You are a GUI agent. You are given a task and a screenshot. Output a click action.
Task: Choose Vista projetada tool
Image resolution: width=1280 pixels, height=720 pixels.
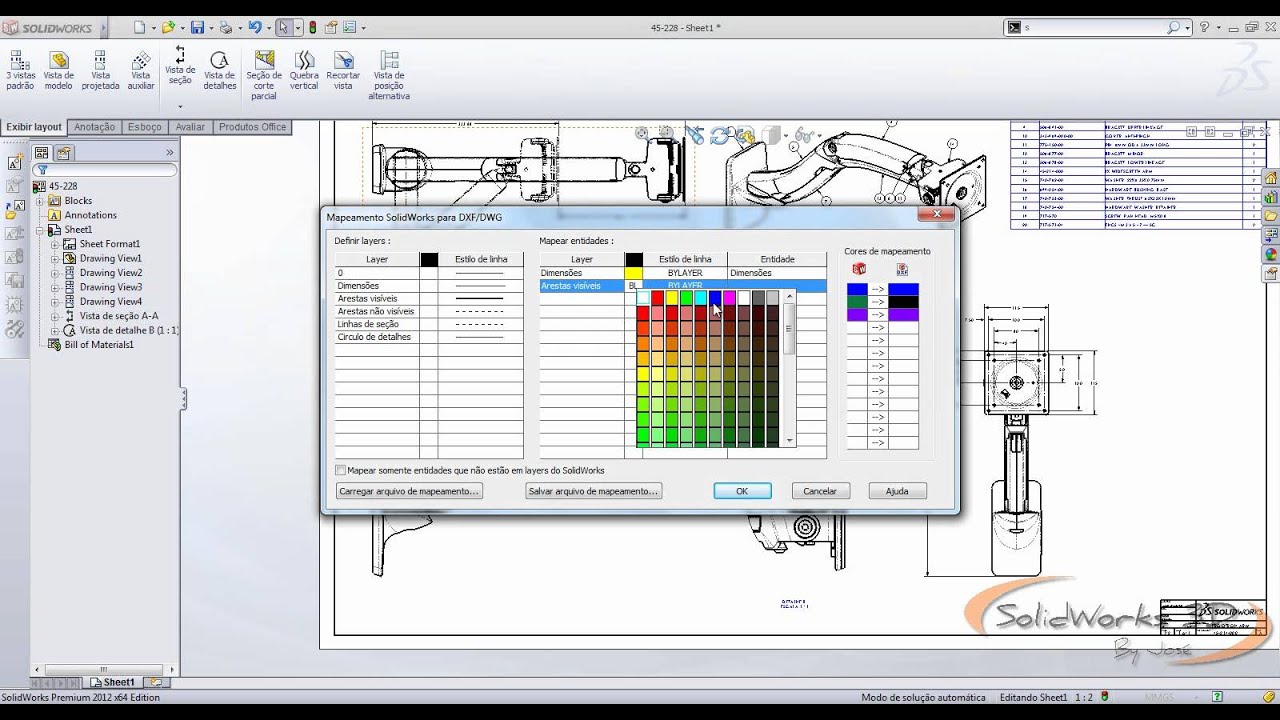click(100, 70)
